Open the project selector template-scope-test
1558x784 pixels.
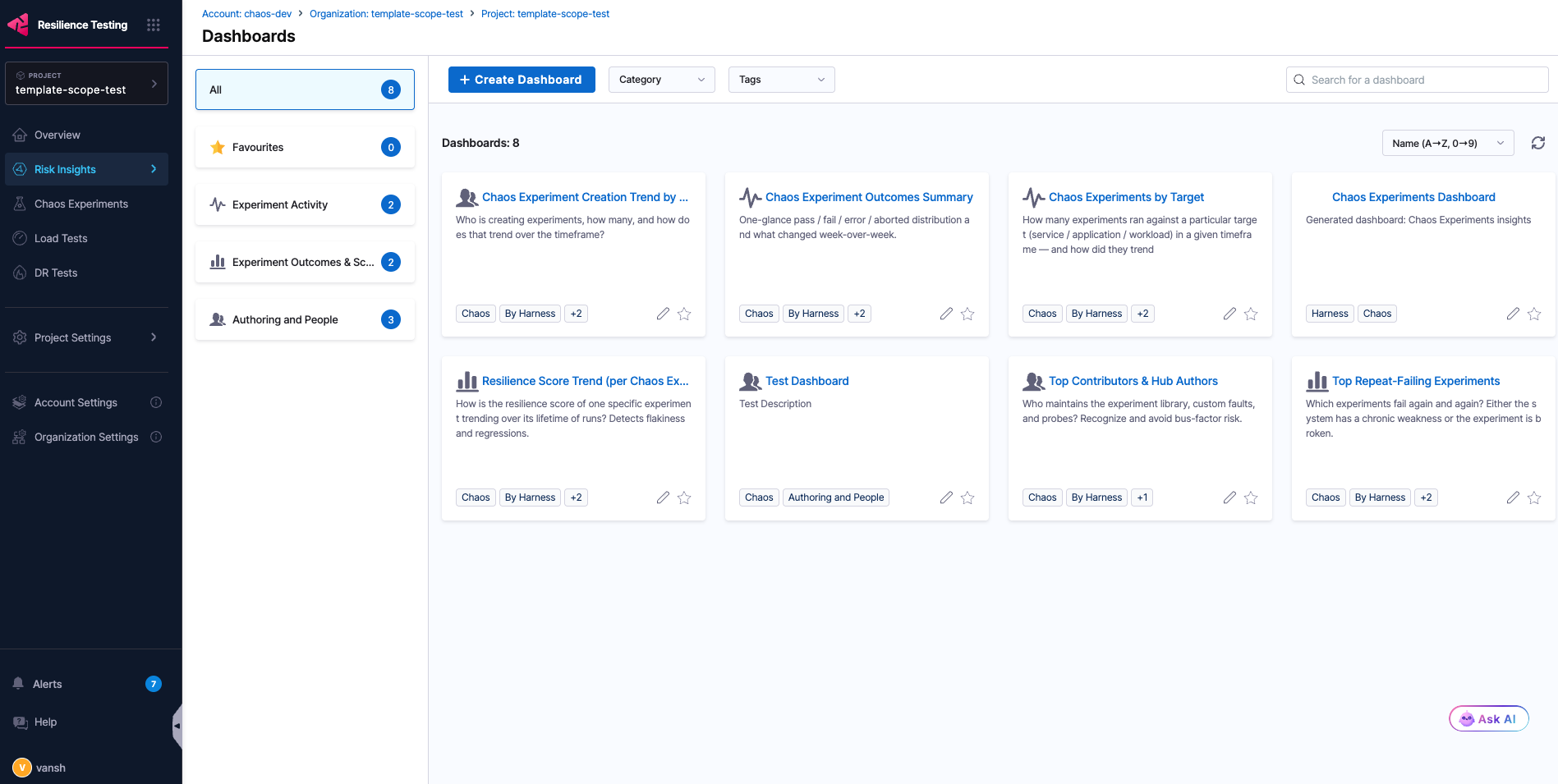86,84
